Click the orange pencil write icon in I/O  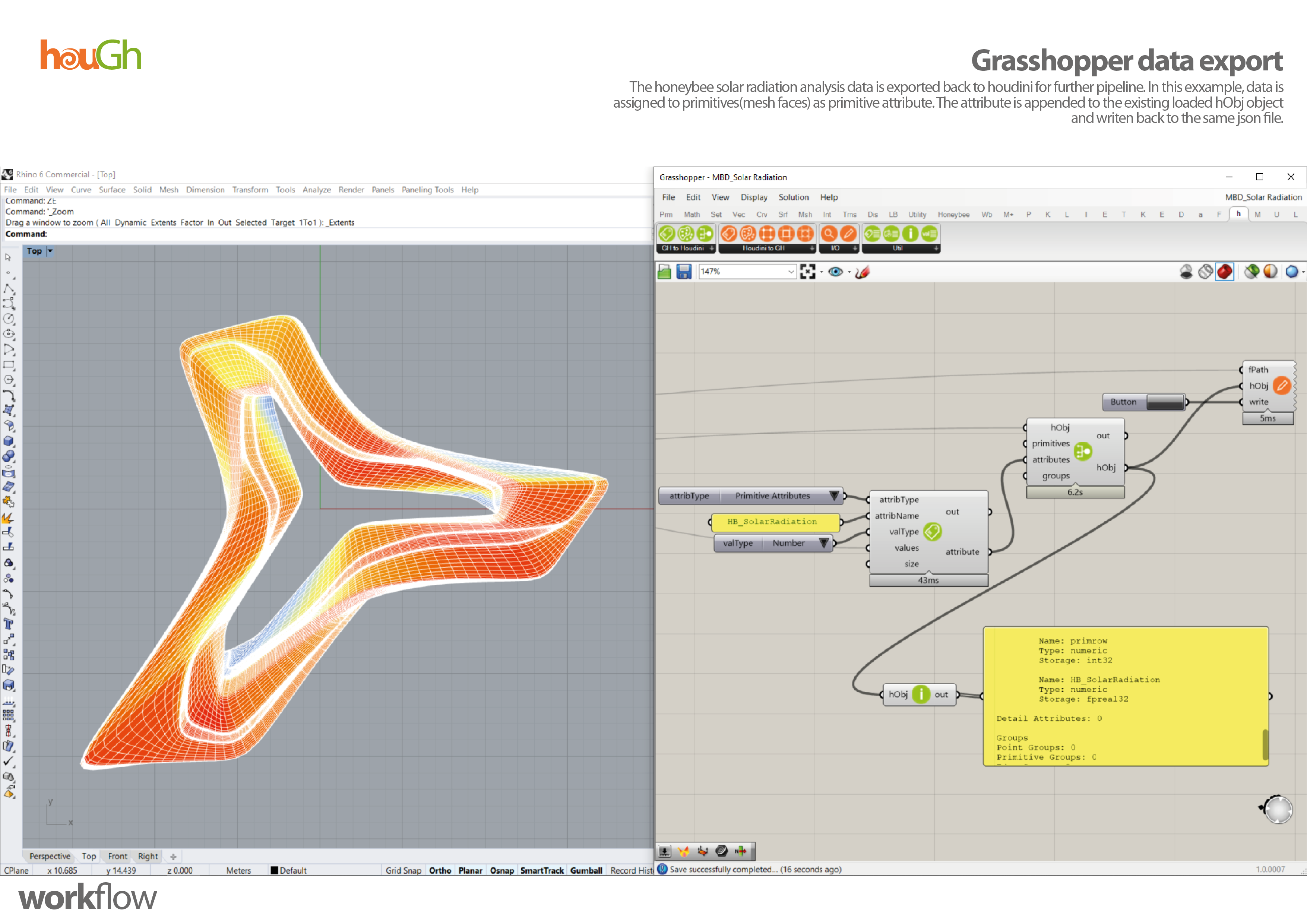click(848, 233)
